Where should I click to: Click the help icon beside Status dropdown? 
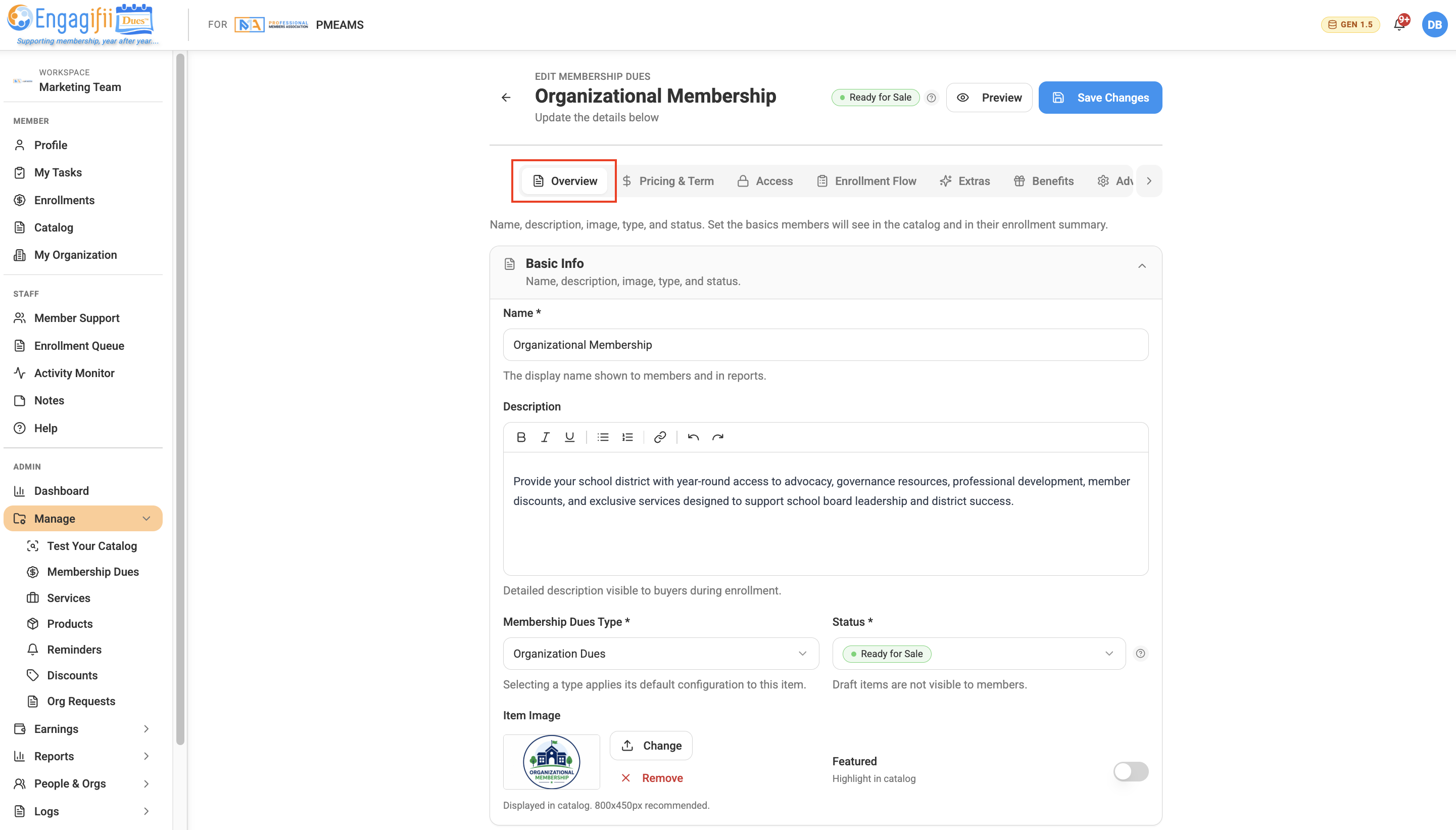pos(1140,653)
